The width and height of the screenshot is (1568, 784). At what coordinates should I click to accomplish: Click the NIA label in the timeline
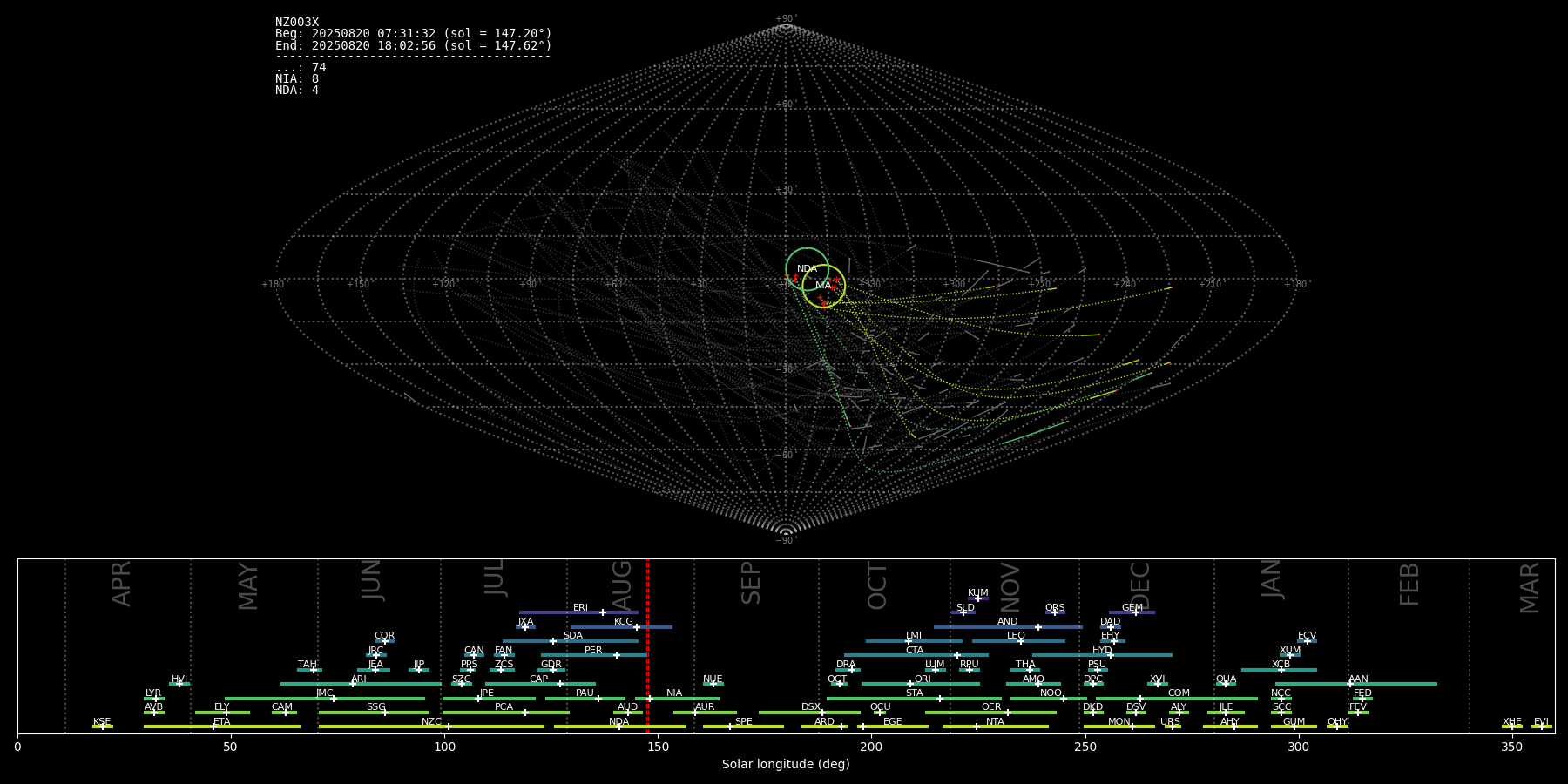click(x=674, y=693)
